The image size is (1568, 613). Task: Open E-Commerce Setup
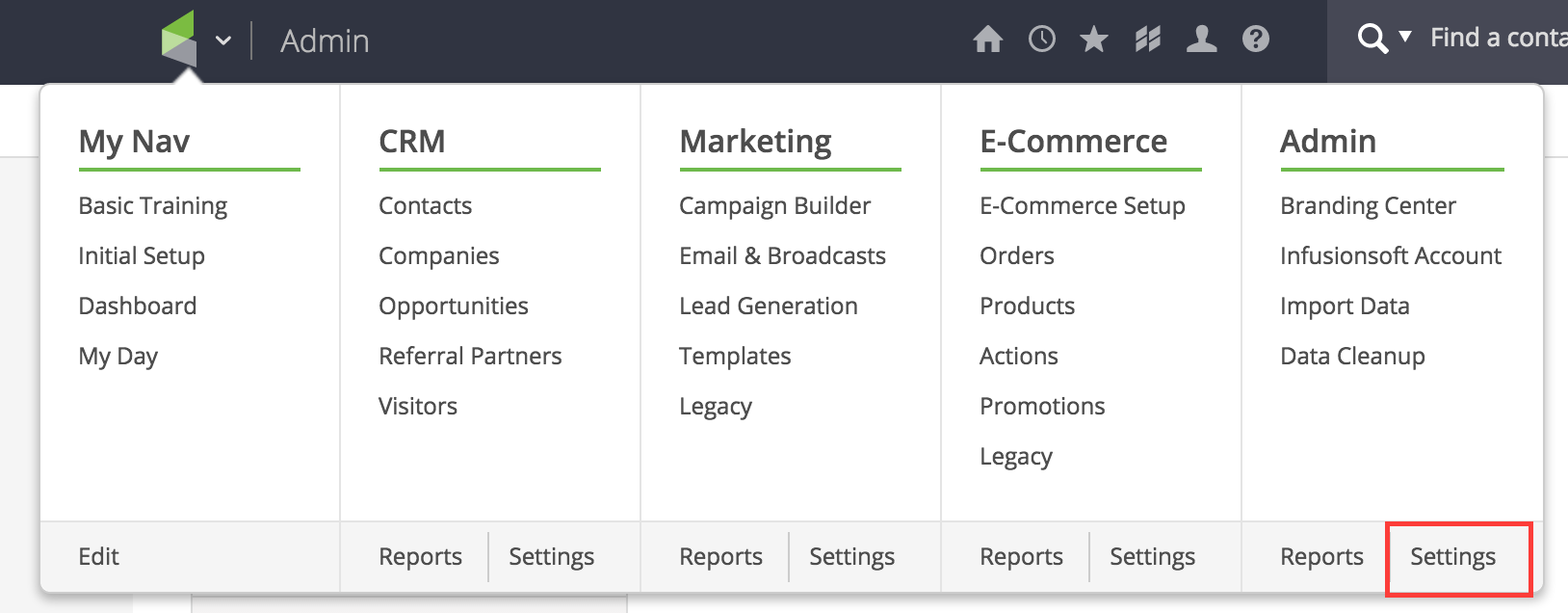1083,206
